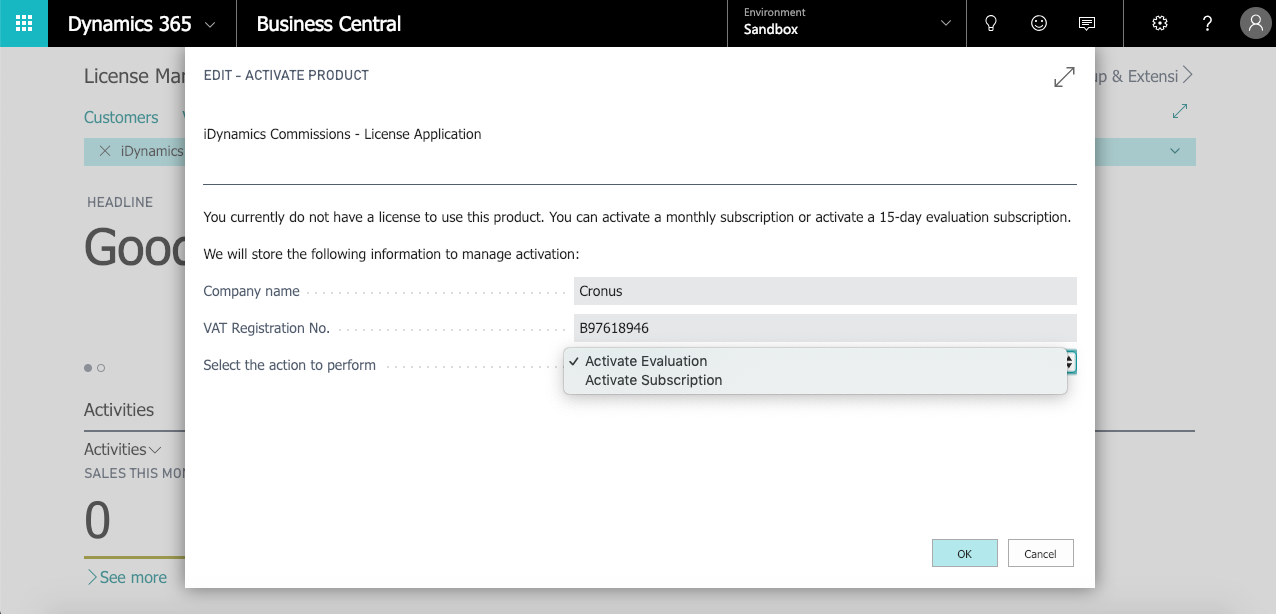Click the lightbulb ideas icon
The height and width of the screenshot is (614, 1276).
point(991,23)
